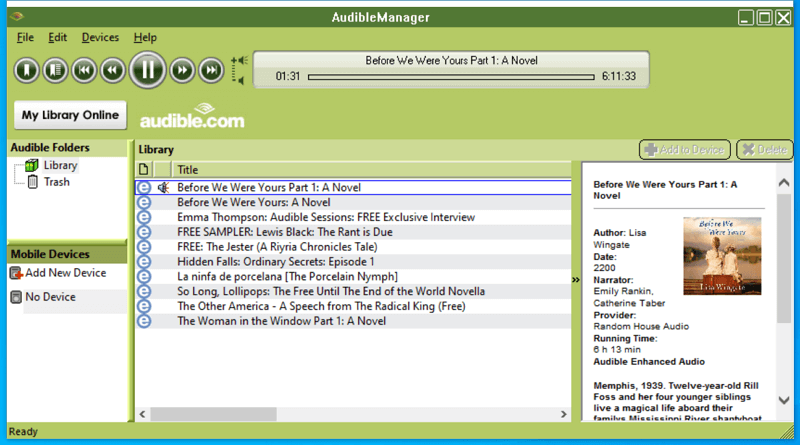Select Trash folder in Audible Folders
The width and height of the screenshot is (800, 445).
[56, 182]
